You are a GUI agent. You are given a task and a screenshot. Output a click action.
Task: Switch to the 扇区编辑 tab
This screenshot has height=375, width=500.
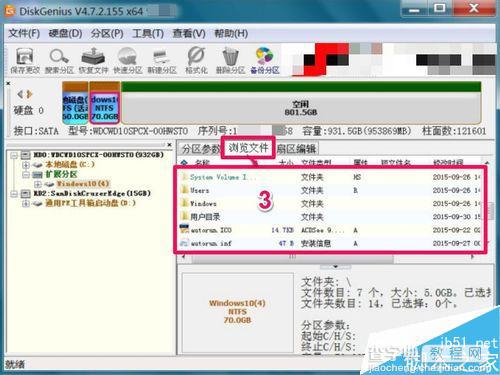pos(296,149)
